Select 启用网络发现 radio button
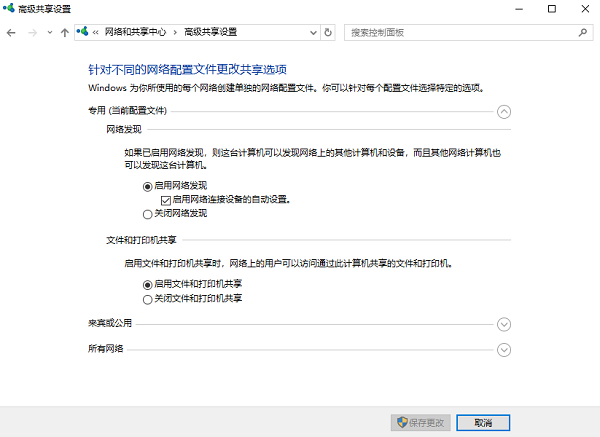Image resolution: width=600 pixels, height=437 pixels. (x=147, y=187)
